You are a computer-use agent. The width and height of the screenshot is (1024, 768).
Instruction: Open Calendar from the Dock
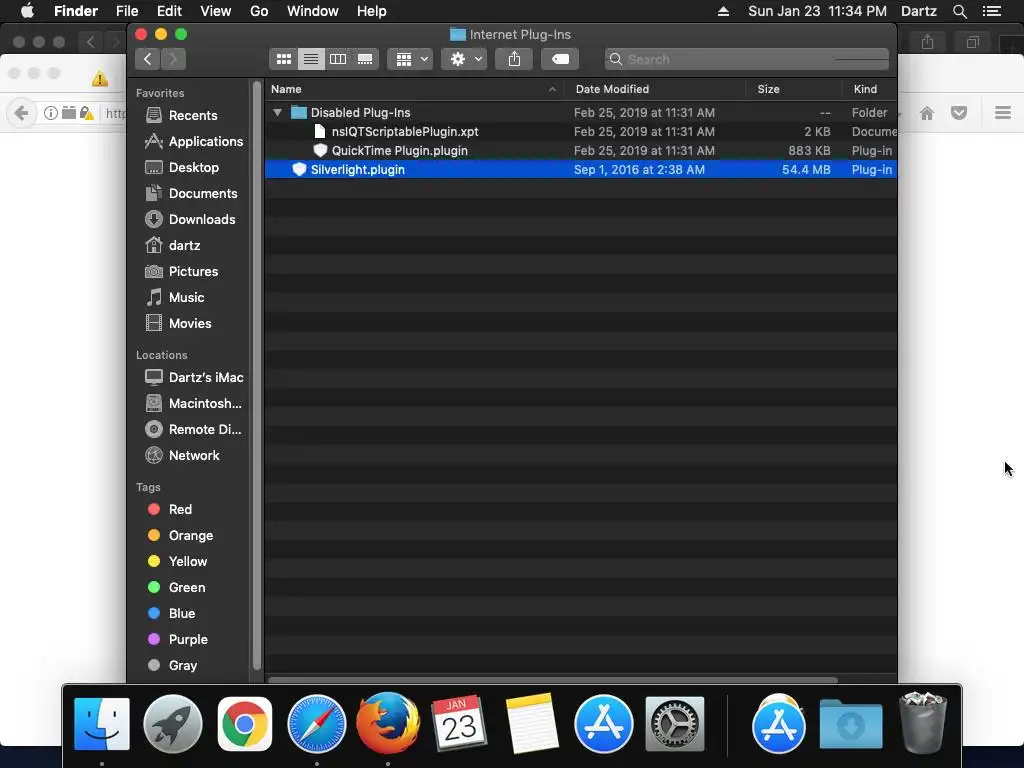[x=460, y=724]
